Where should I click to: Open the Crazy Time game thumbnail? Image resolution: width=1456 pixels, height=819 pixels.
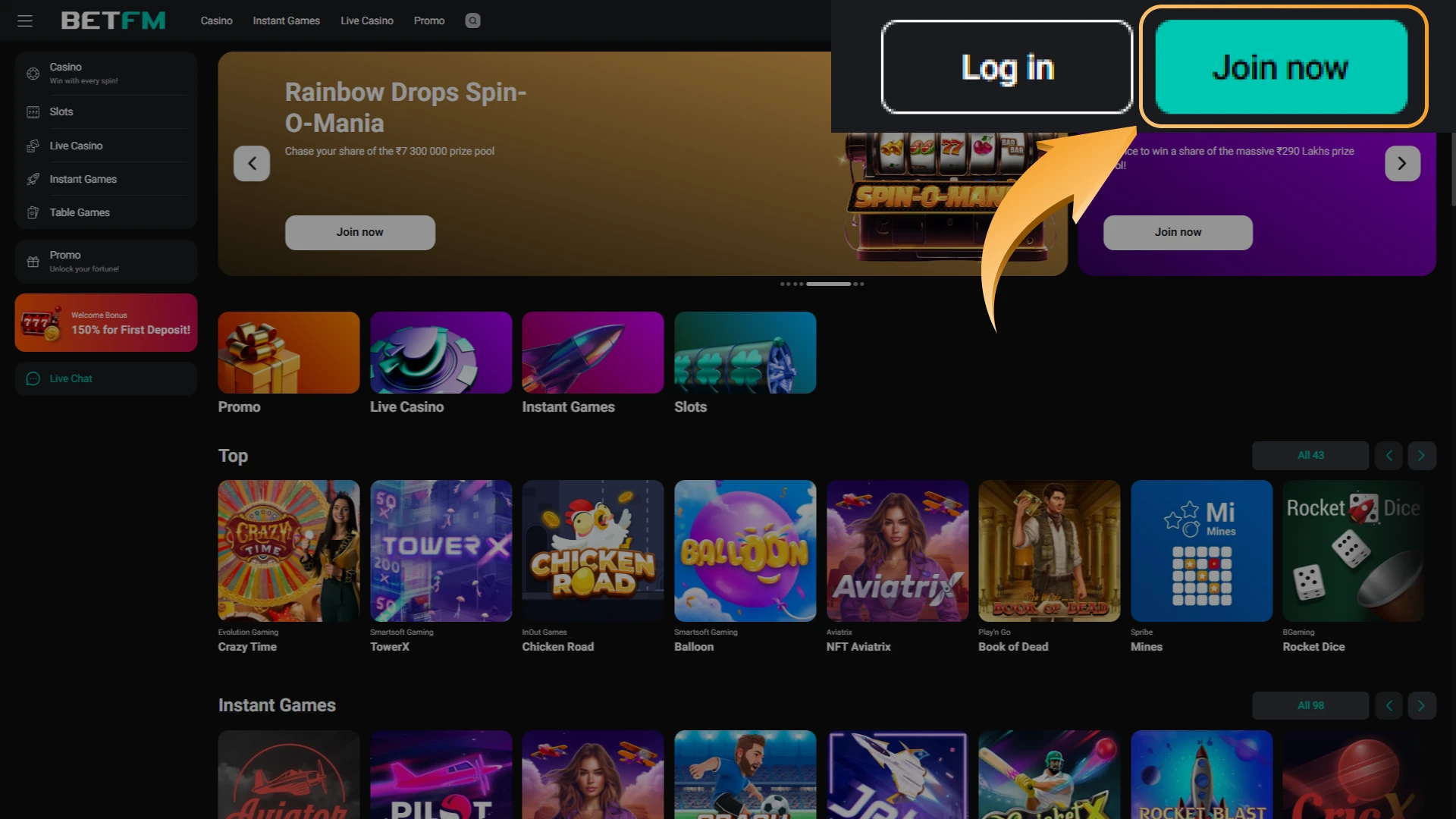tap(288, 551)
